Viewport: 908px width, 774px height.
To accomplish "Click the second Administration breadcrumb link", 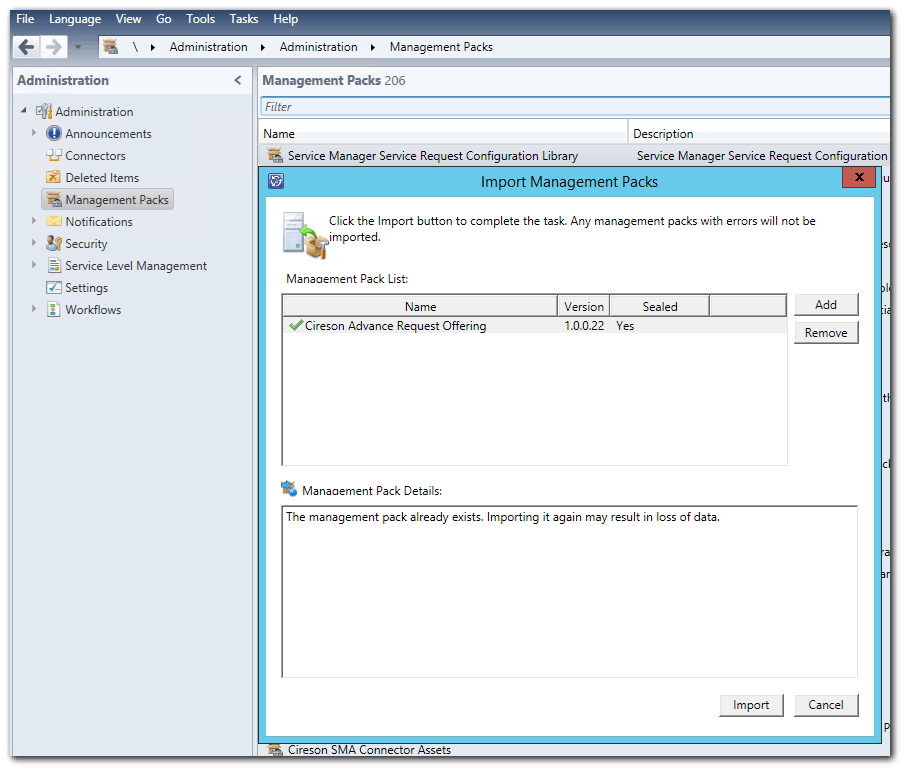I will pyautogui.click(x=318, y=47).
